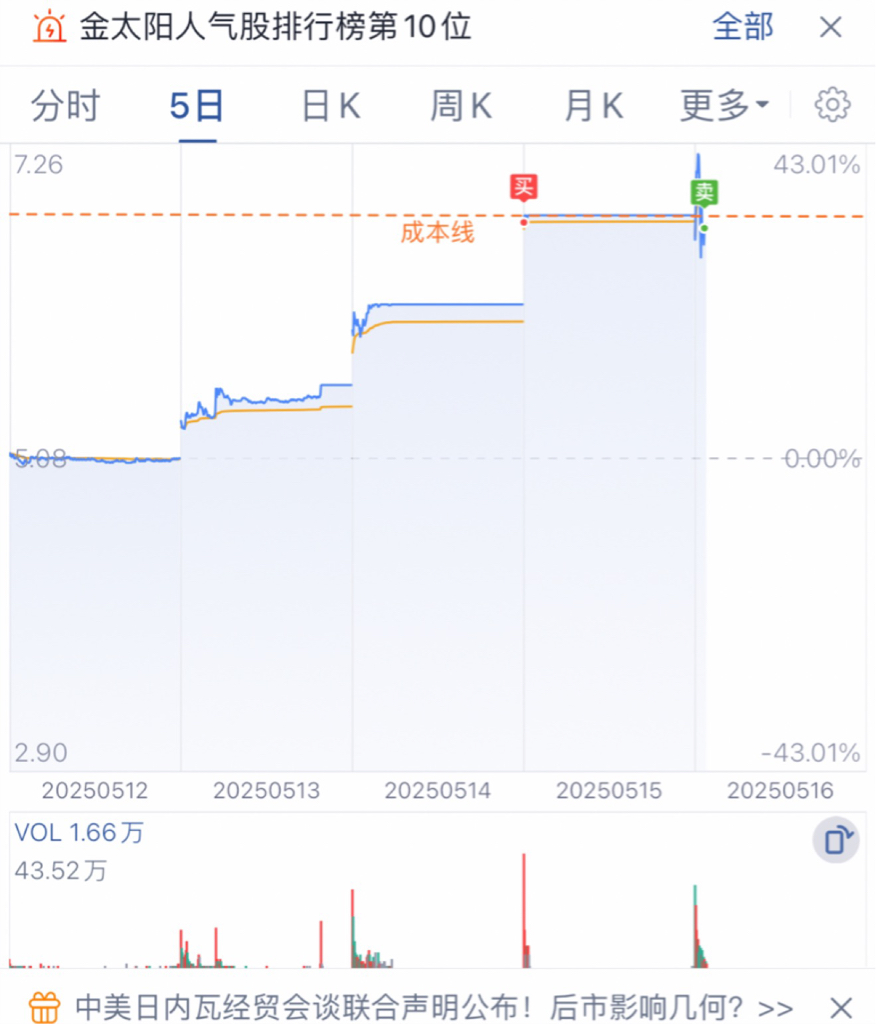Click the 金太阳人气股排行榜第10位 headline
Viewport: 876px width, 1024px height.
pos(275,27)
